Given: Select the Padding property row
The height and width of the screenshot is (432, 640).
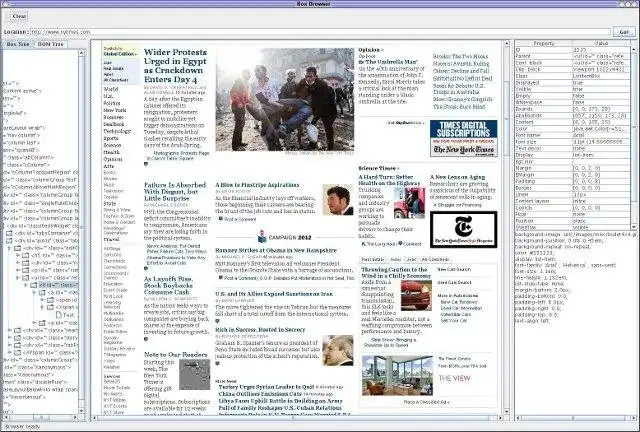Looking at the screenshot, I should 573,181.
